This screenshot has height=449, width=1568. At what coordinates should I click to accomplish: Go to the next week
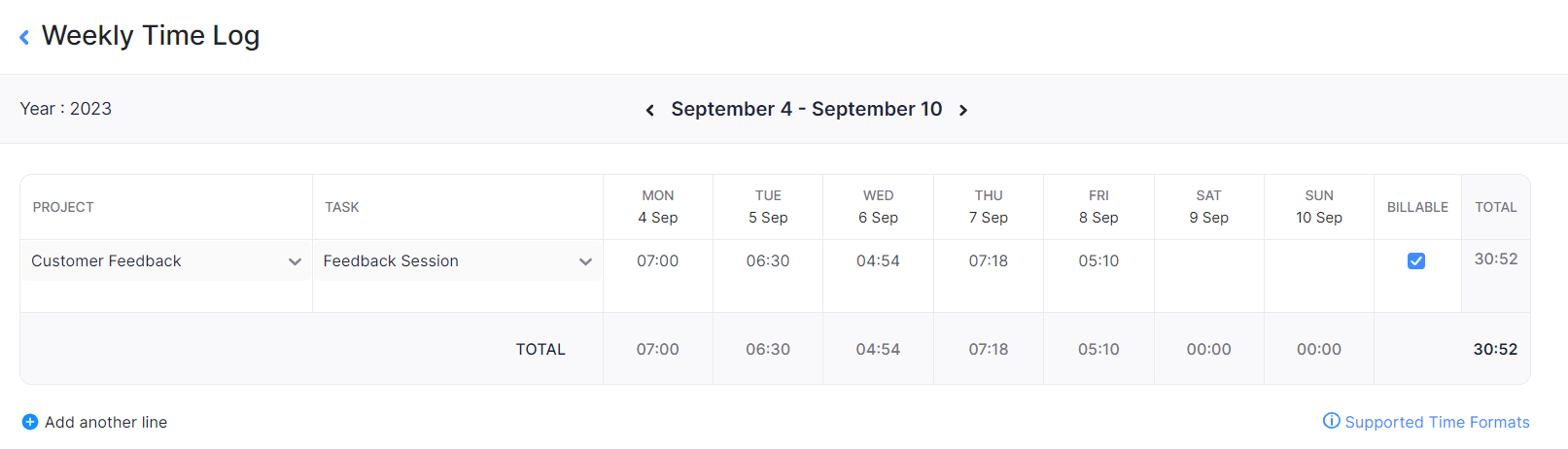click(x=963, y=110)
